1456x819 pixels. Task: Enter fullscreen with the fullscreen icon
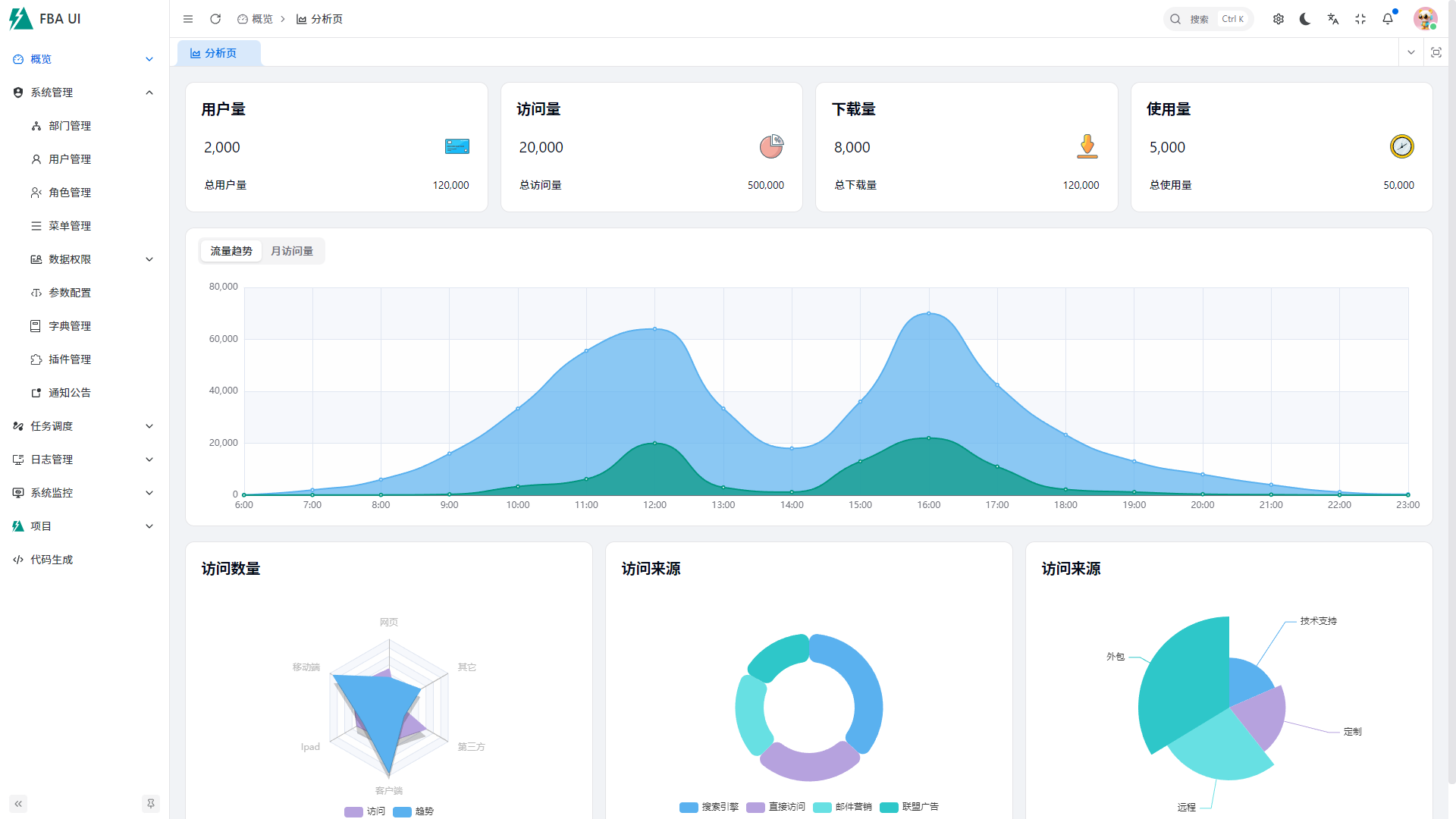click(x=1360, y=19)
